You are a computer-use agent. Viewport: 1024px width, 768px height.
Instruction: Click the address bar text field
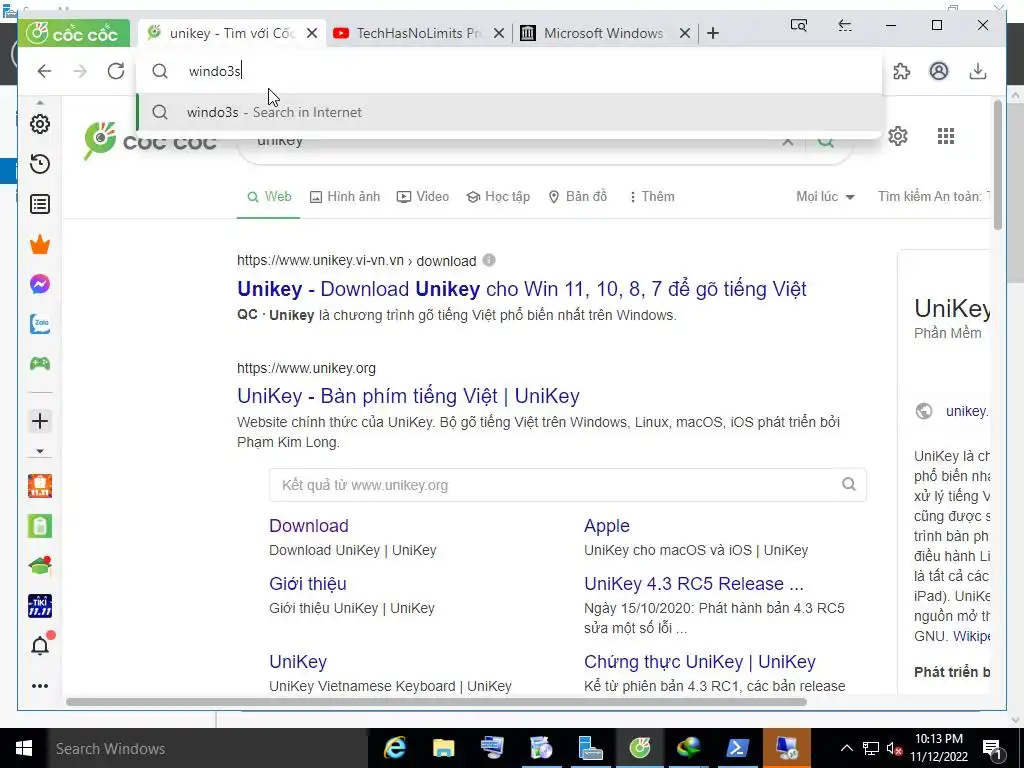pyautogui.click(x=509, y=71)
